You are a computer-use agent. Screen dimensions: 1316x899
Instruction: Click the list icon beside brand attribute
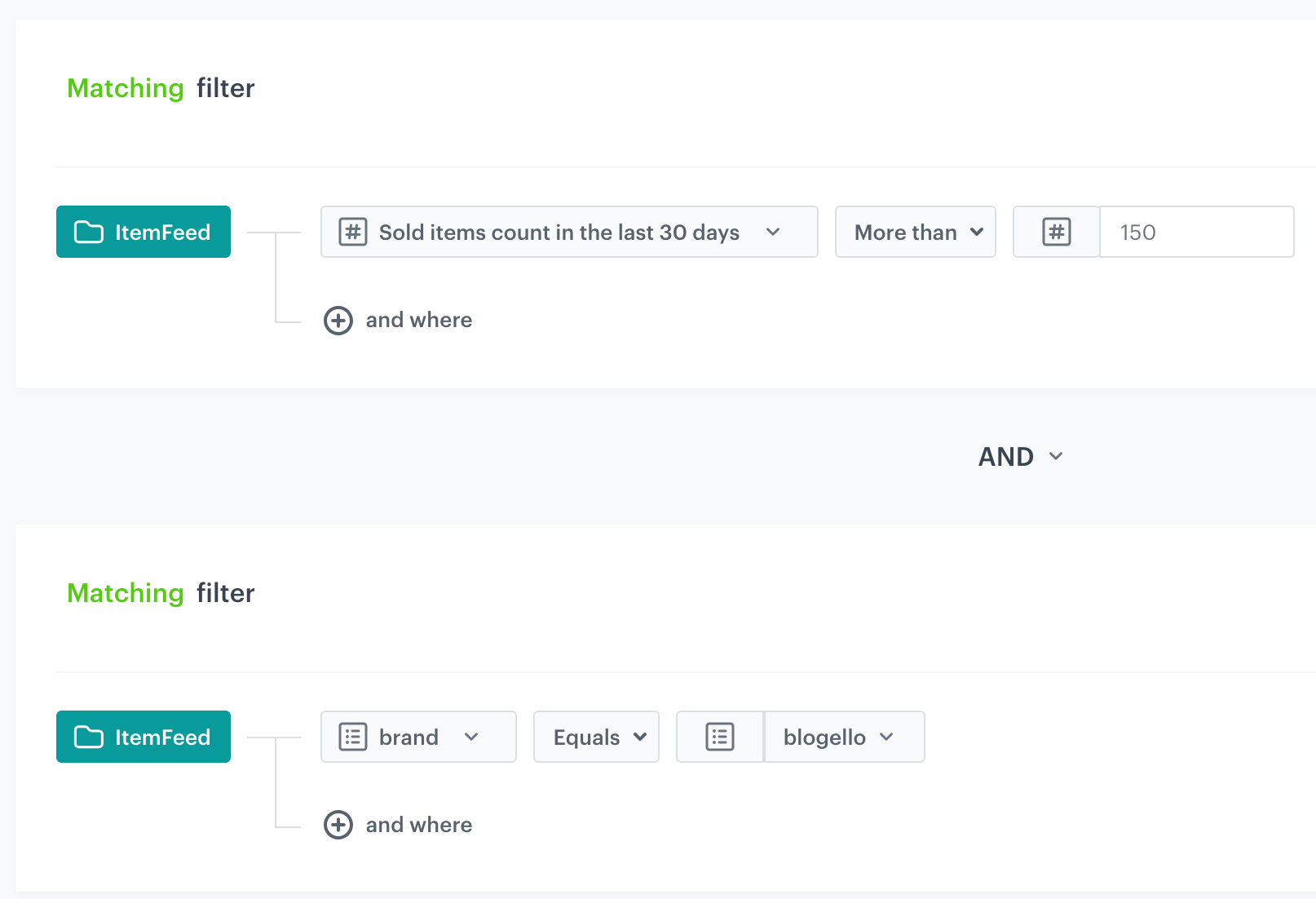click(353, 737)
